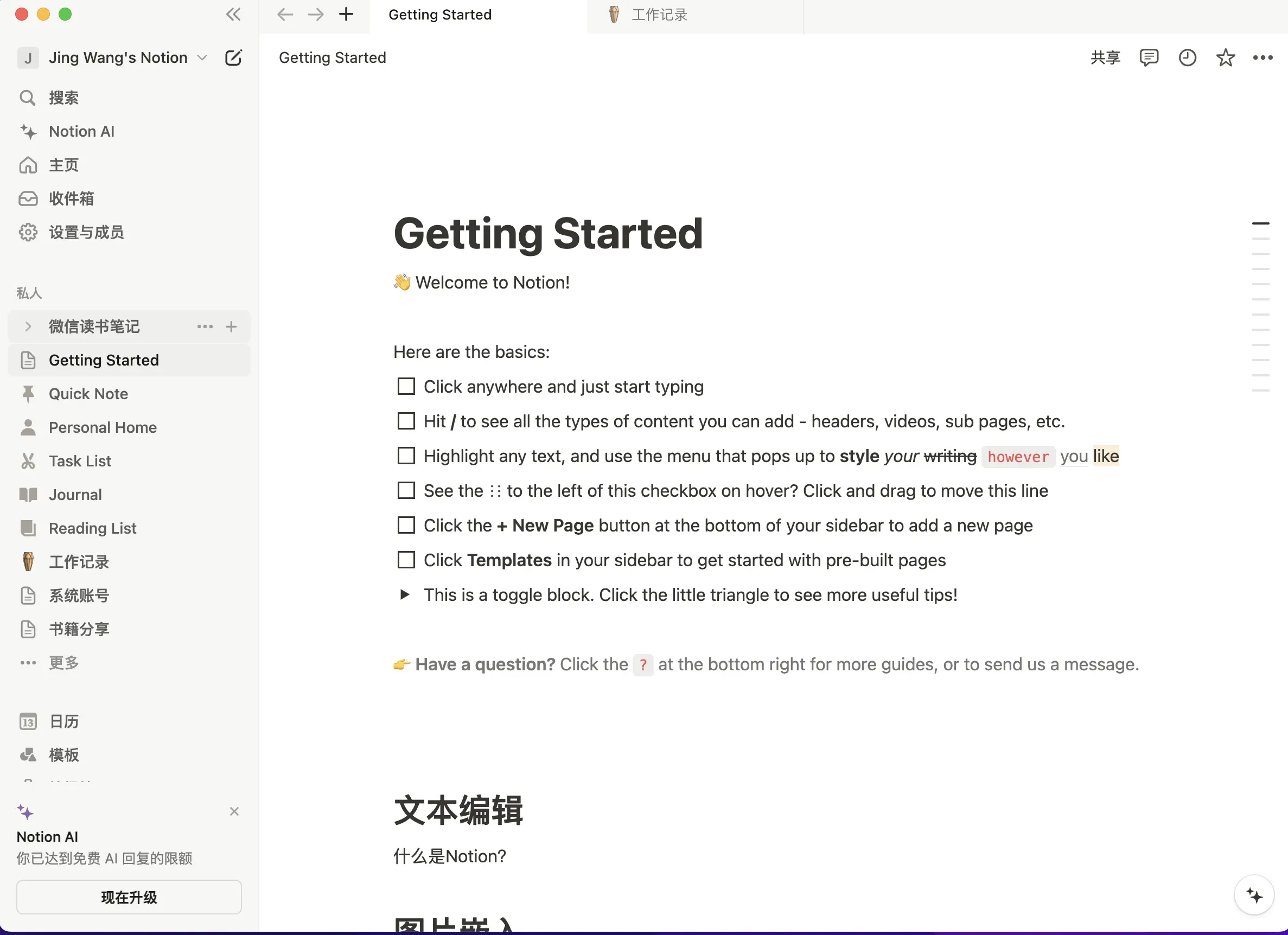
Task: Open the 收件箱 inbox
Action: 129,198
